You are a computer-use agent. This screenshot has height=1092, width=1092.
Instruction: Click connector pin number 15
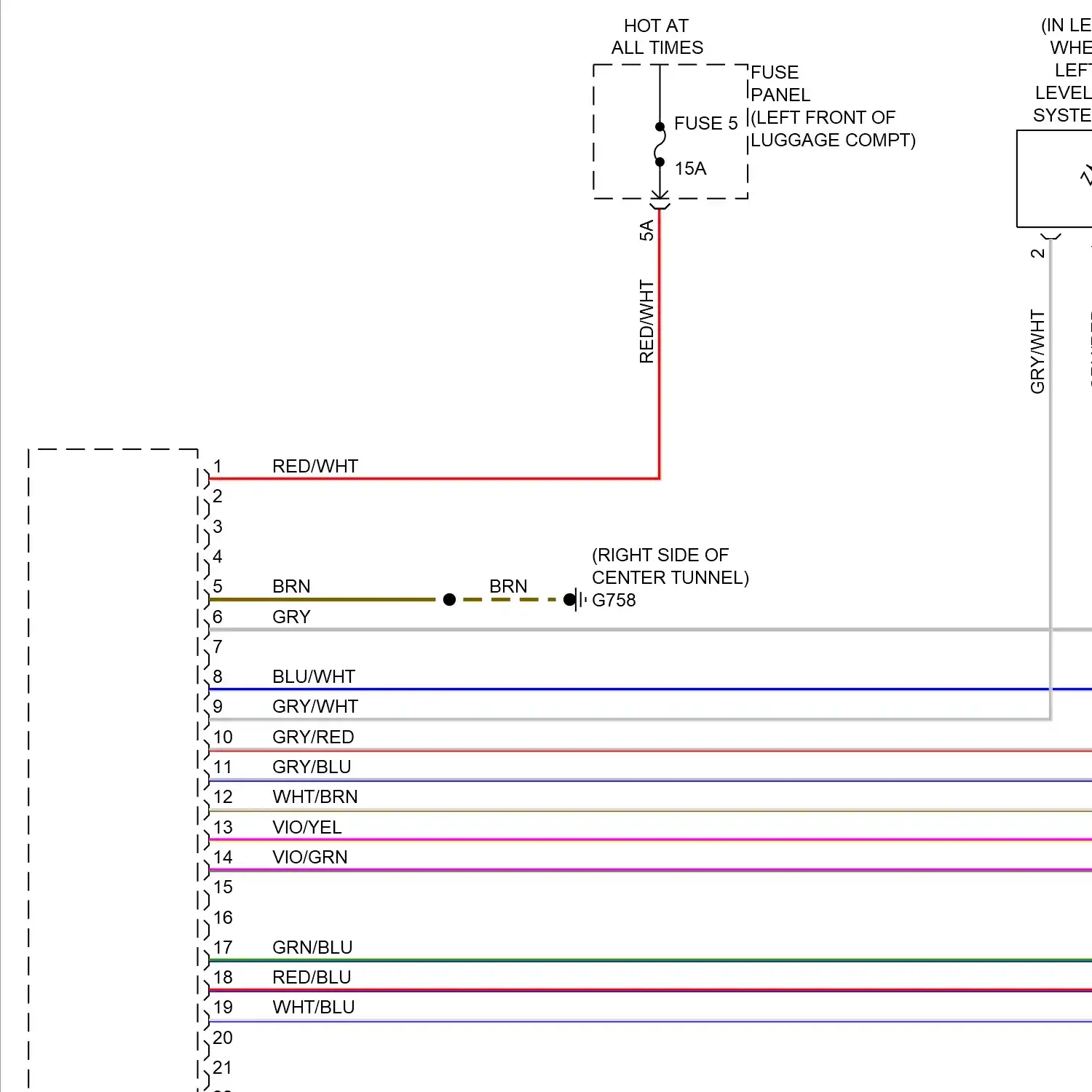pyautogui.click(x=223, y=887)
